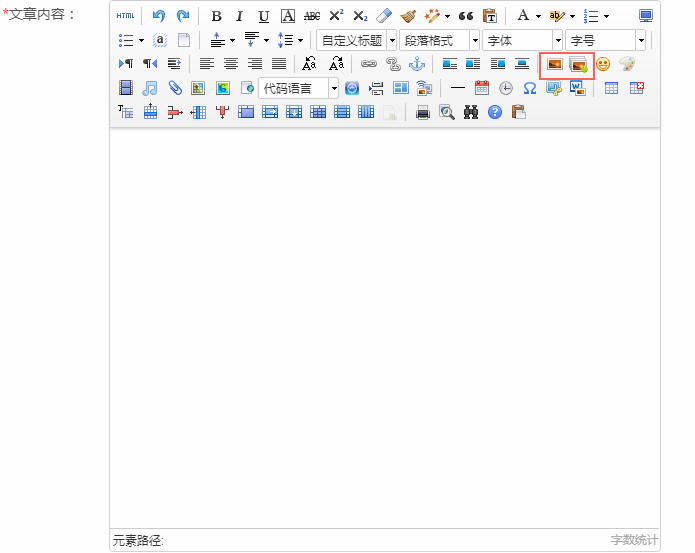Click the 元素路径 status label

138,540
